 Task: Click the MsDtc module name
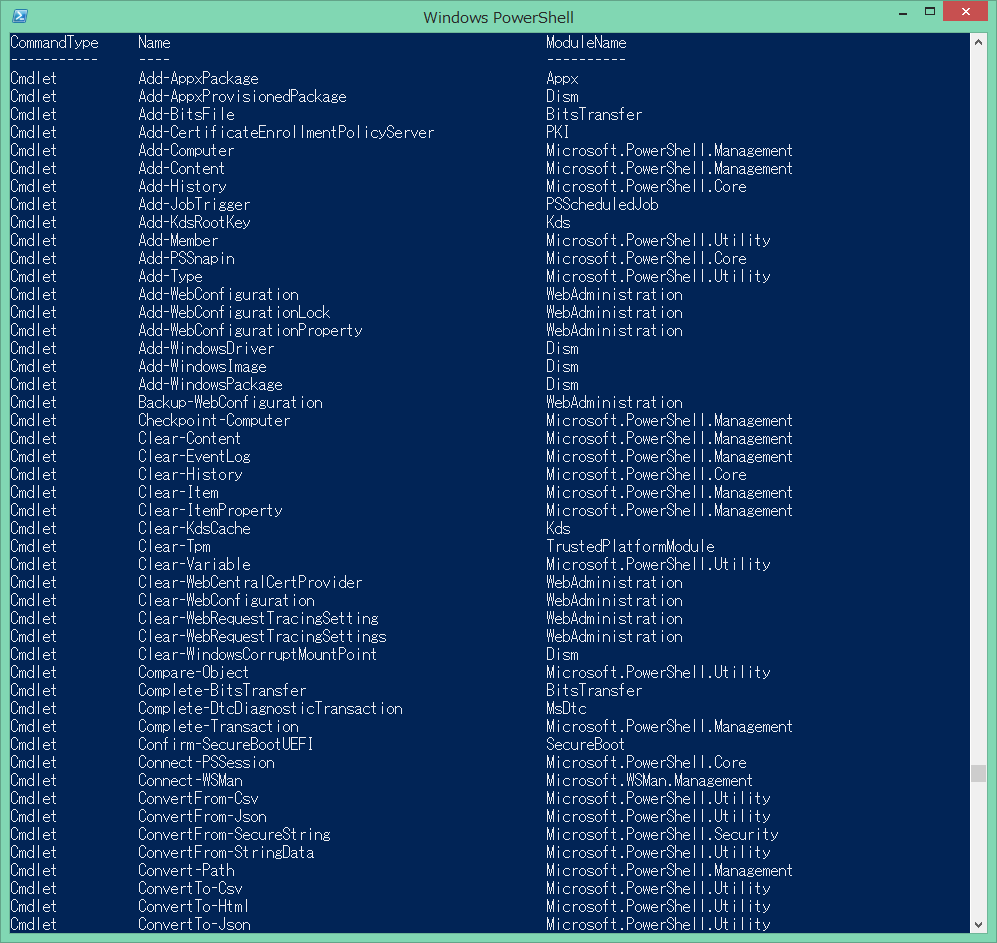point(566,708)
